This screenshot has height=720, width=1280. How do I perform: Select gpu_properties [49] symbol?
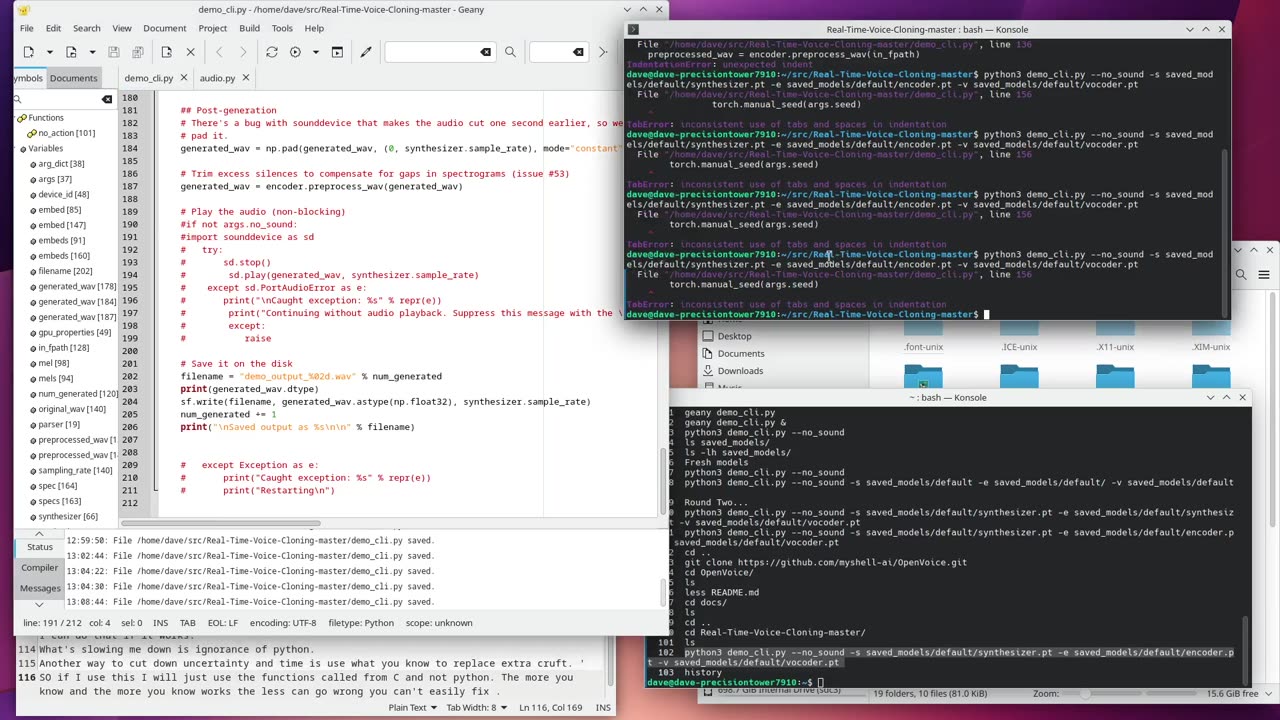(75, 333)
